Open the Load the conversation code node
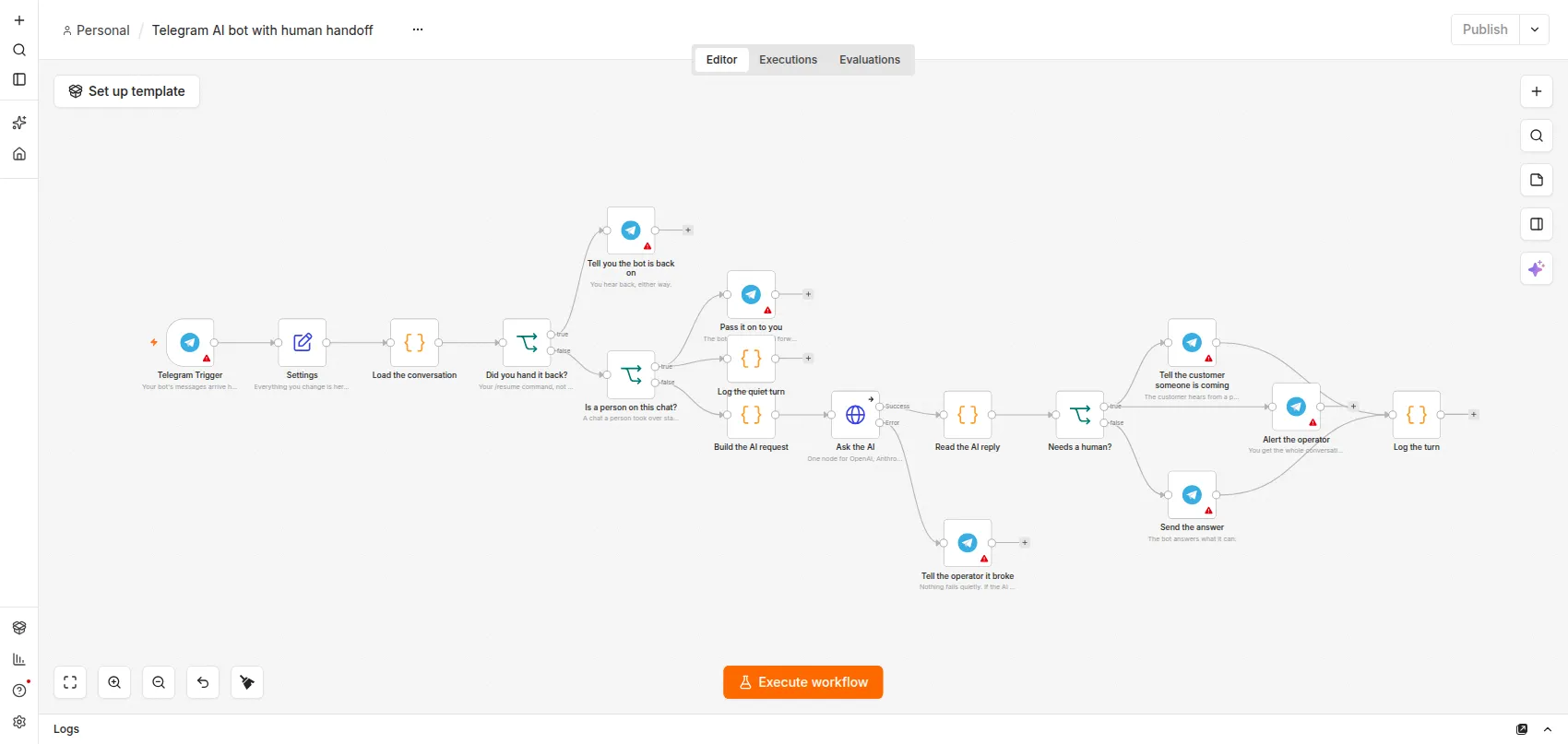 point(414,342)
